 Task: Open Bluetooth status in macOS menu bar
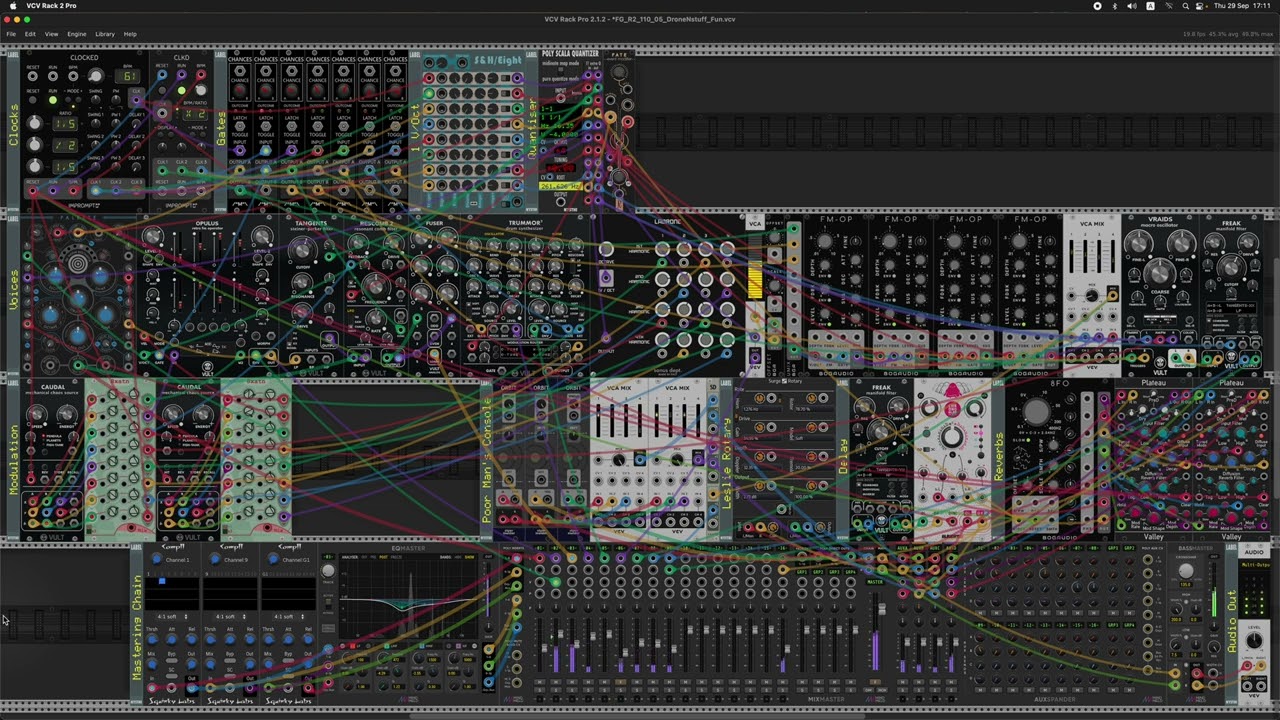(x=1114, y=6)
